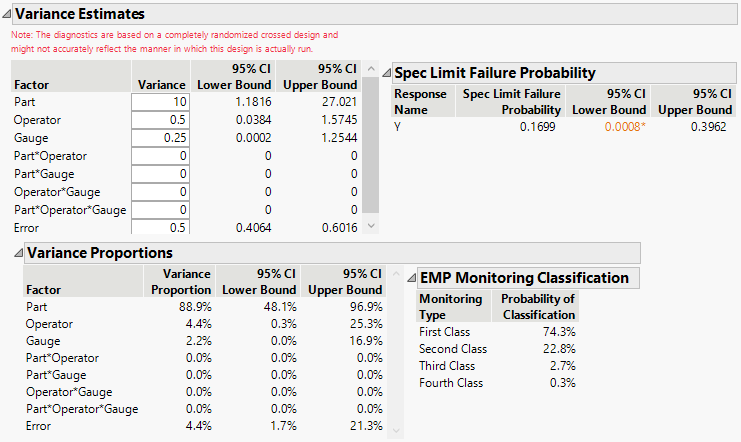Click the Error variance input field
The image size is (741, 442).
click(x=159, y=228)
